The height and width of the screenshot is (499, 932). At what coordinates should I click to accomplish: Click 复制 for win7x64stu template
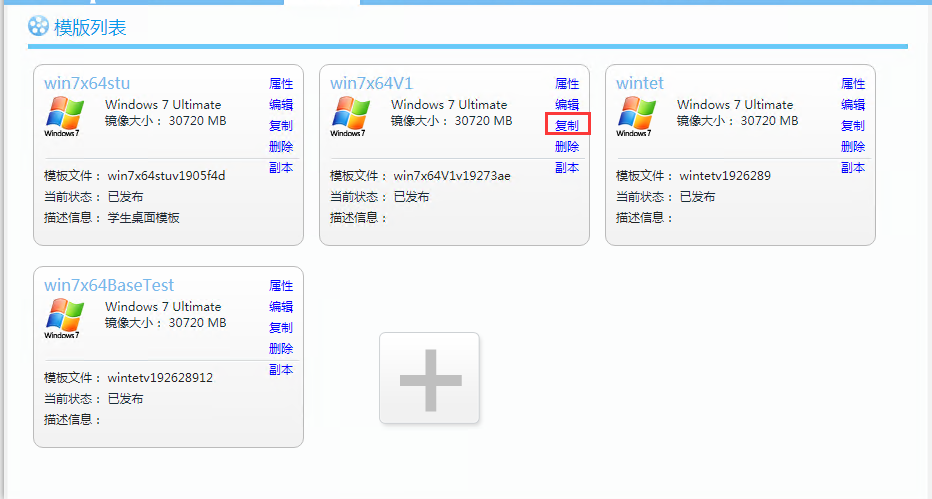(281, 125)
